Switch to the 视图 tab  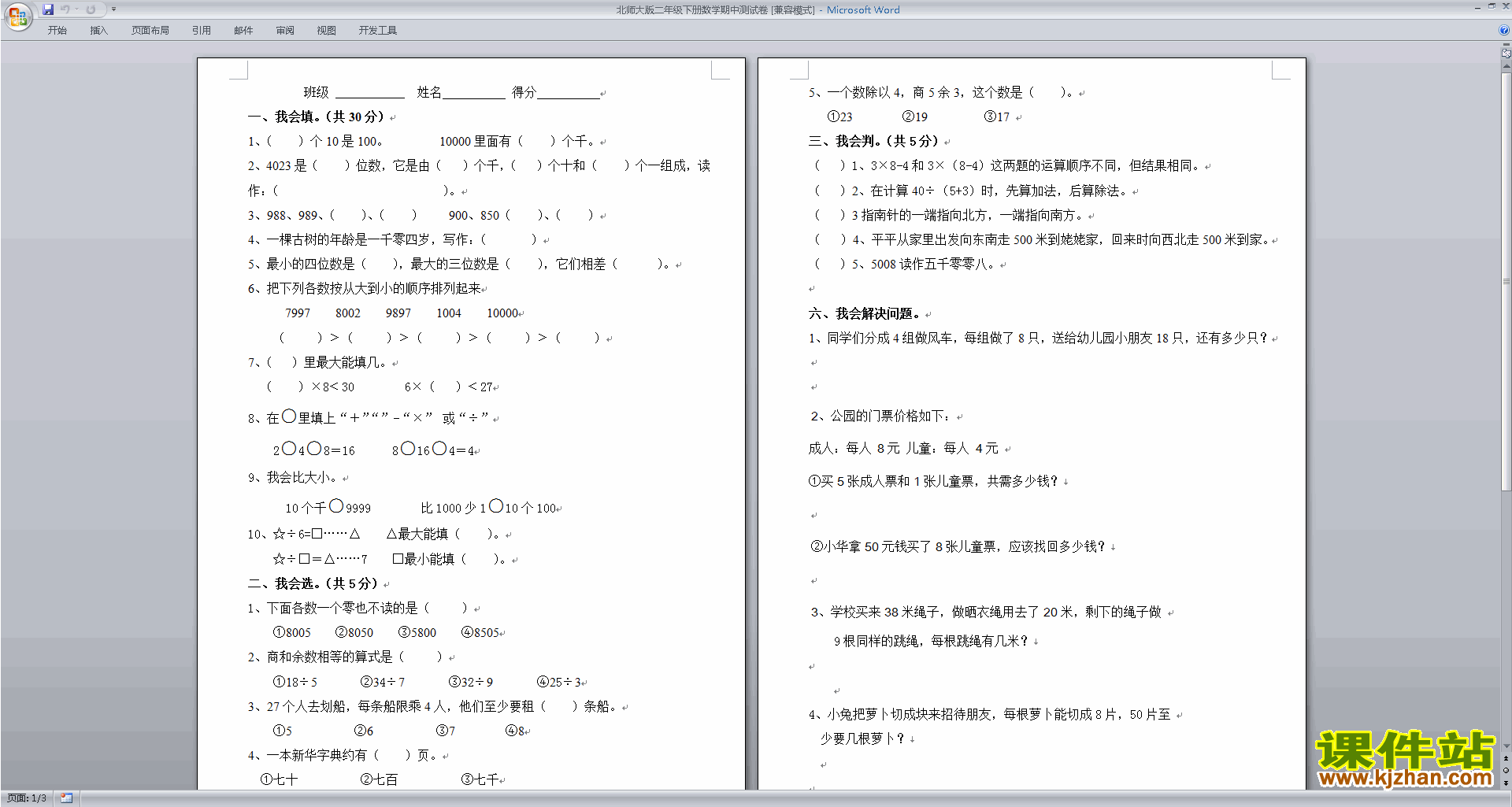[327, 31]
